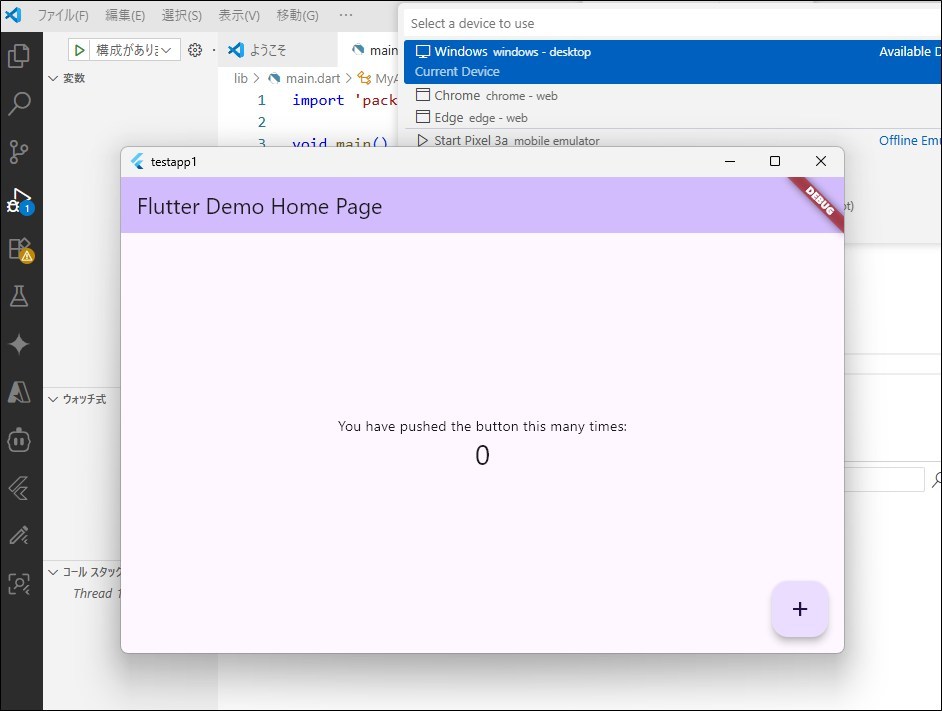942x711 pixels.
Task: Open the robot face icon in activity bar
Action: [x=19, y=440]
